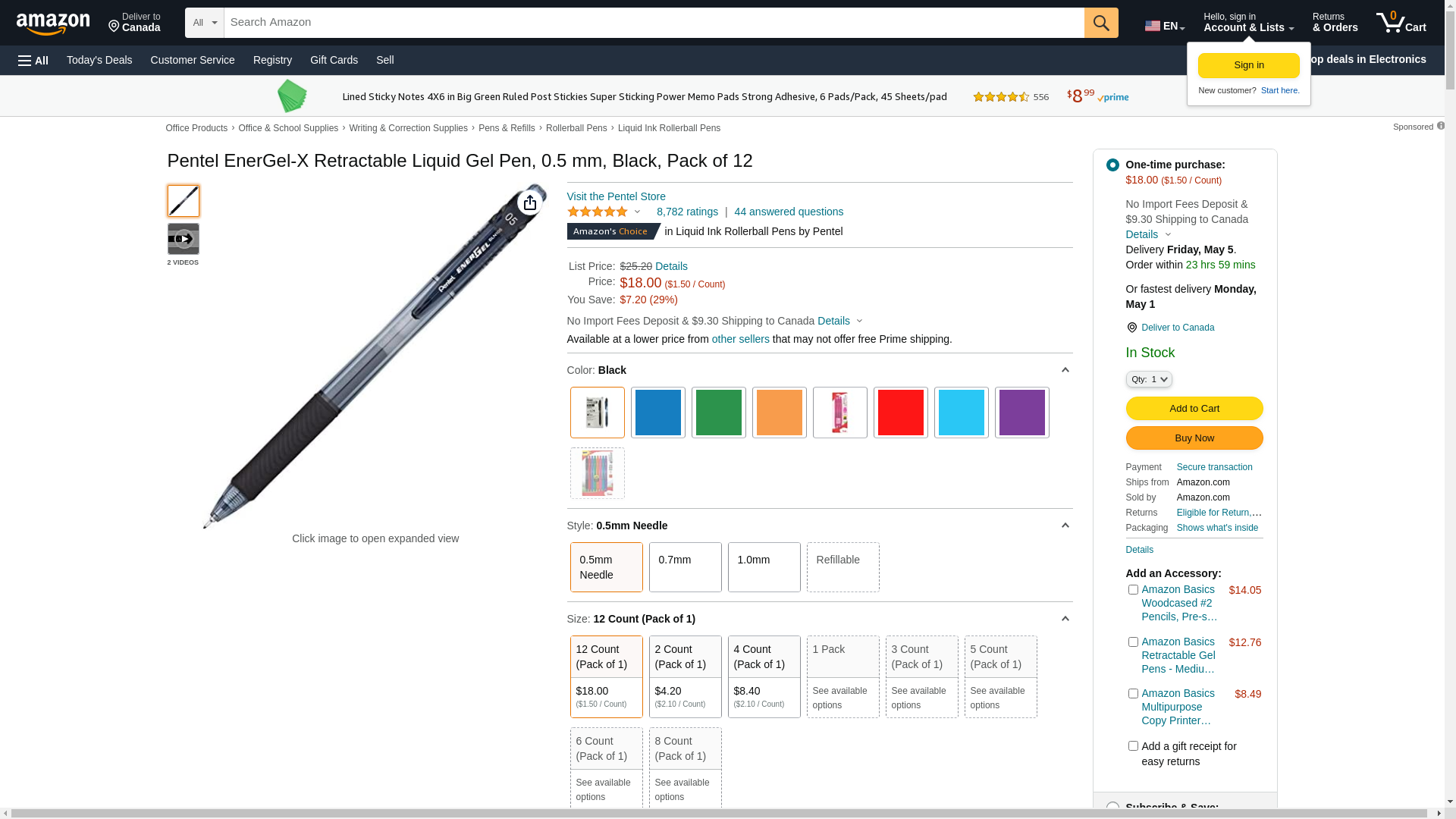This screenshot has height=819, width=1456.
Task: Visit the Pentel Store link
Action: coord(616,196)
